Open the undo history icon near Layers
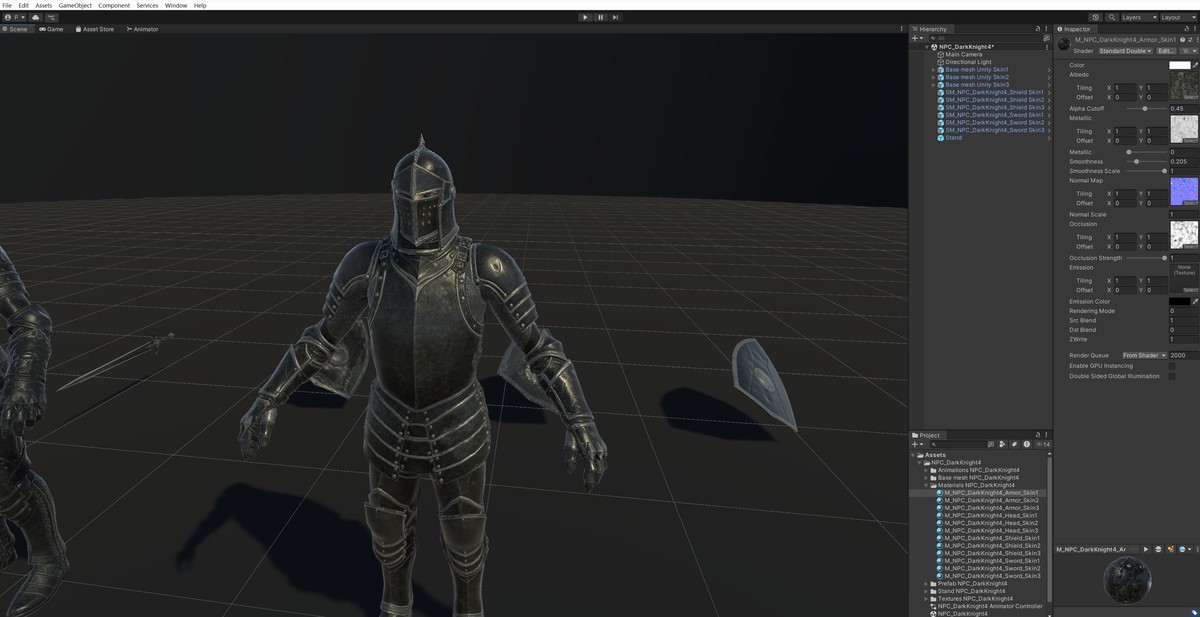 click(1096, 17)
